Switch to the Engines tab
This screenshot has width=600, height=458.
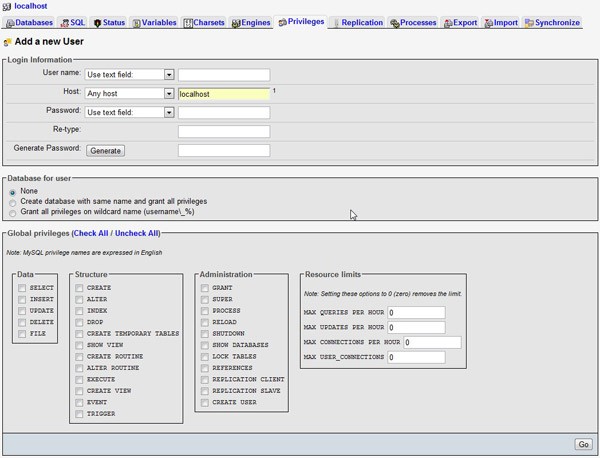[x=251, y=23]
